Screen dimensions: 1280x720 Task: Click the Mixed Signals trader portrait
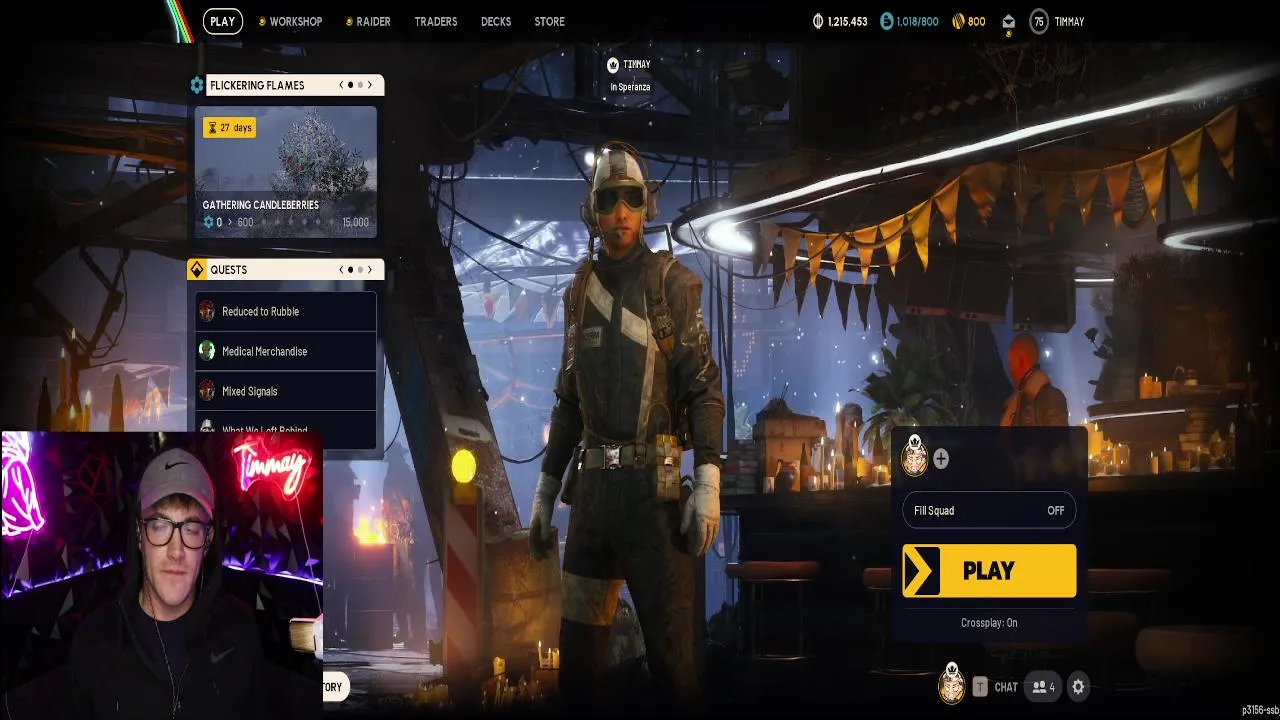coord(207,391)
